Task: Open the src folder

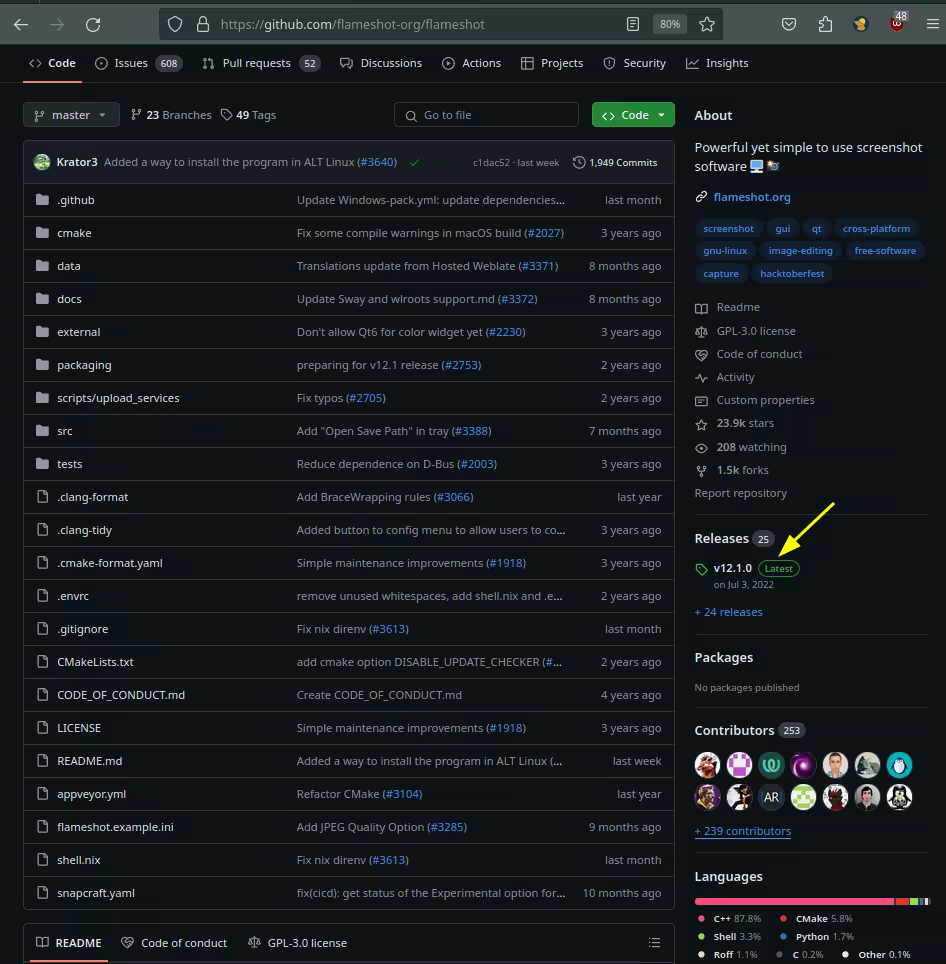Action: 65,431
